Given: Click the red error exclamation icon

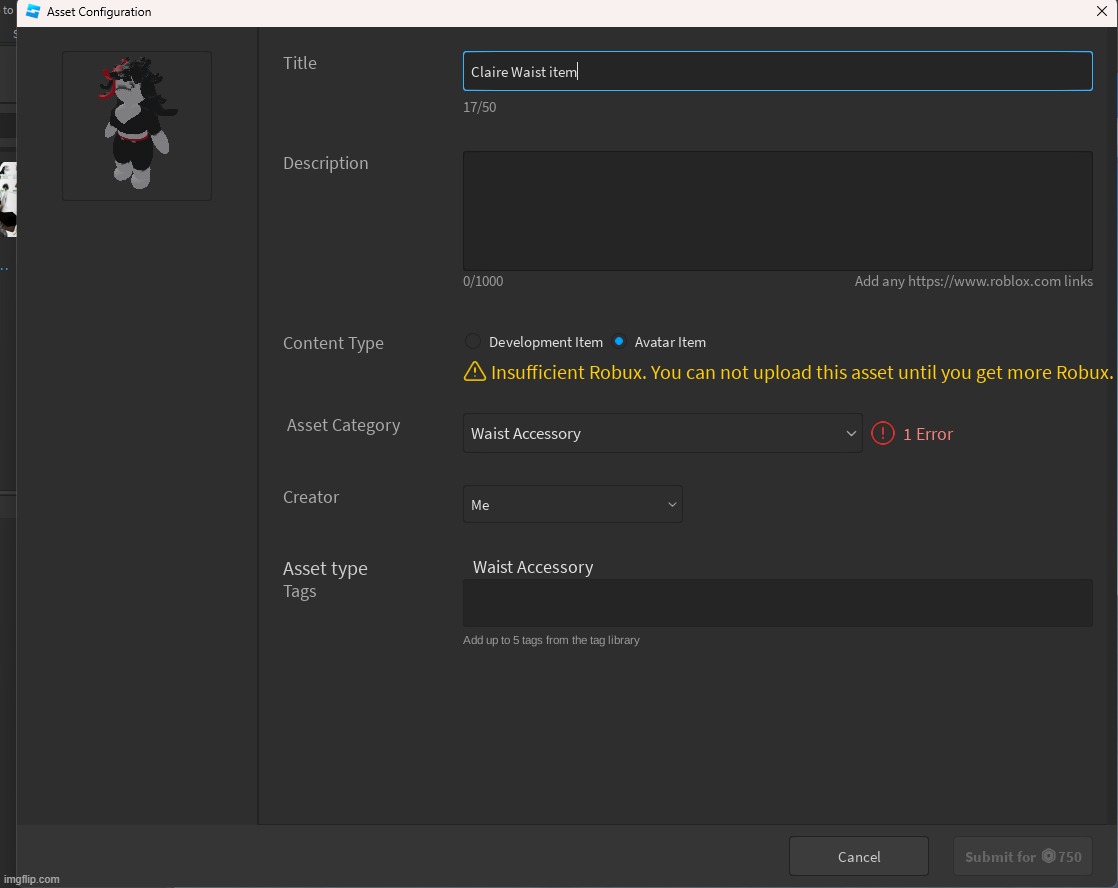Looking at the screenshot, I should pos(883,433).
